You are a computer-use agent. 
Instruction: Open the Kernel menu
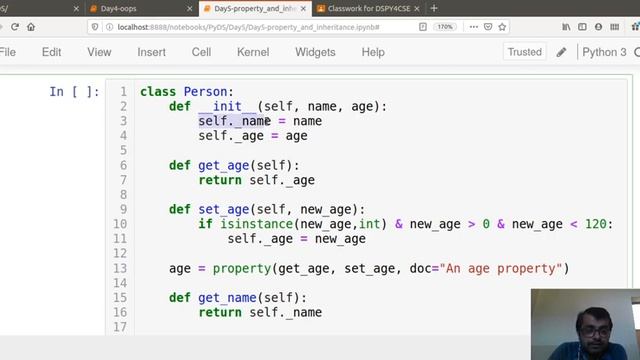[x=253, y=52]
